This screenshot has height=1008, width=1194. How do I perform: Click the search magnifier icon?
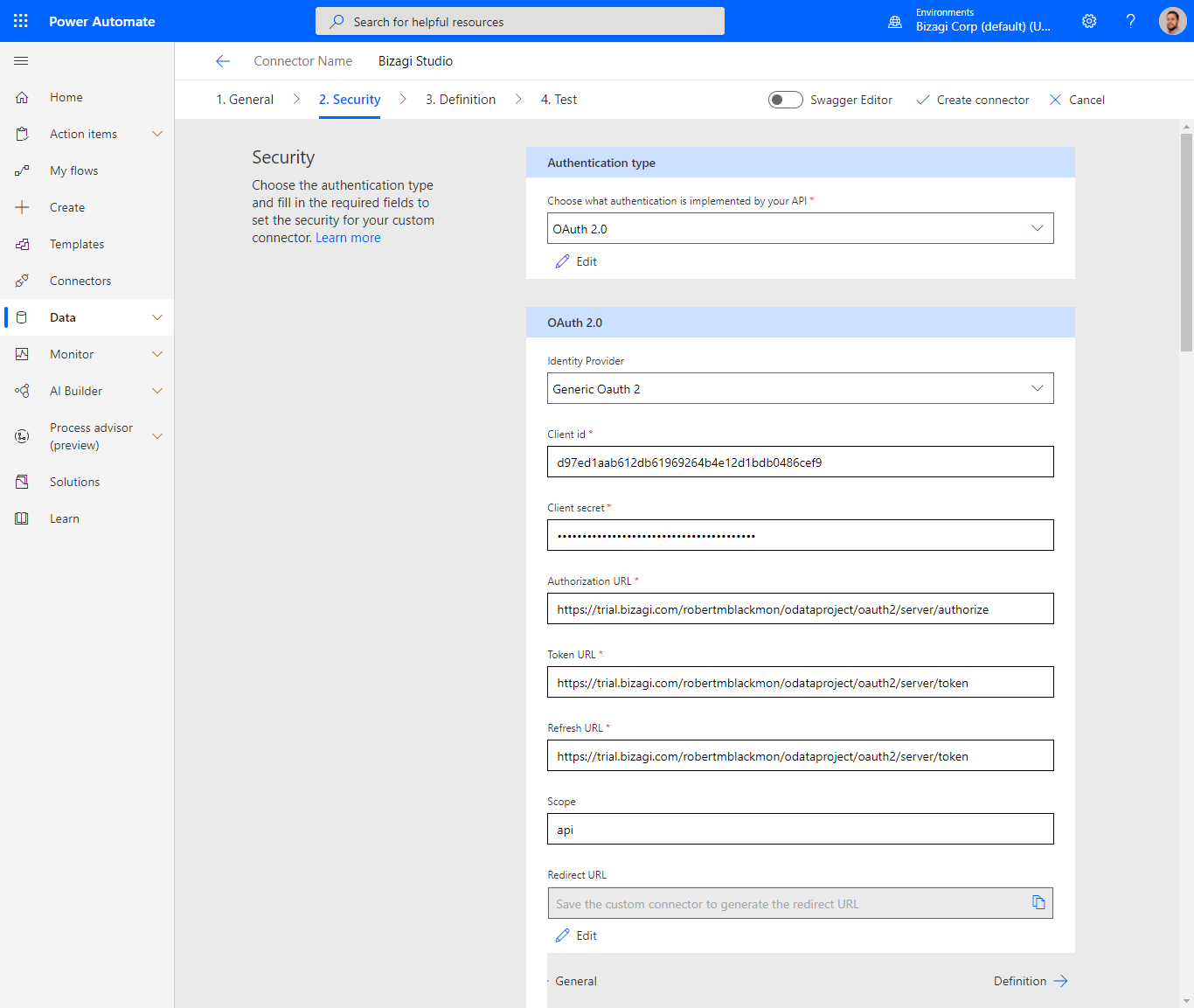[337, 22]
